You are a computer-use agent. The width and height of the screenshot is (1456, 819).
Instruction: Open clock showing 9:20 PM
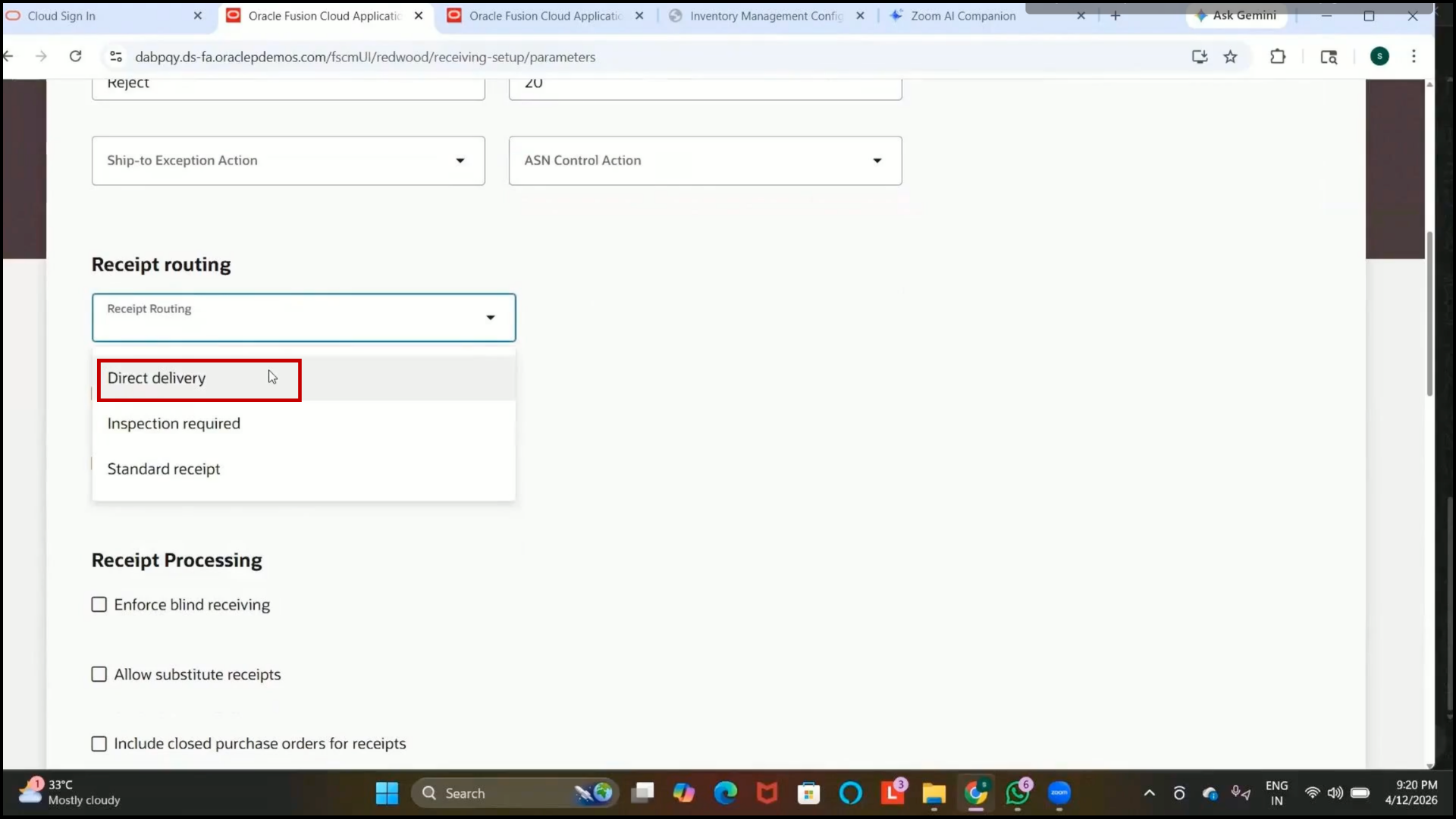click(x=1411, y=792)
